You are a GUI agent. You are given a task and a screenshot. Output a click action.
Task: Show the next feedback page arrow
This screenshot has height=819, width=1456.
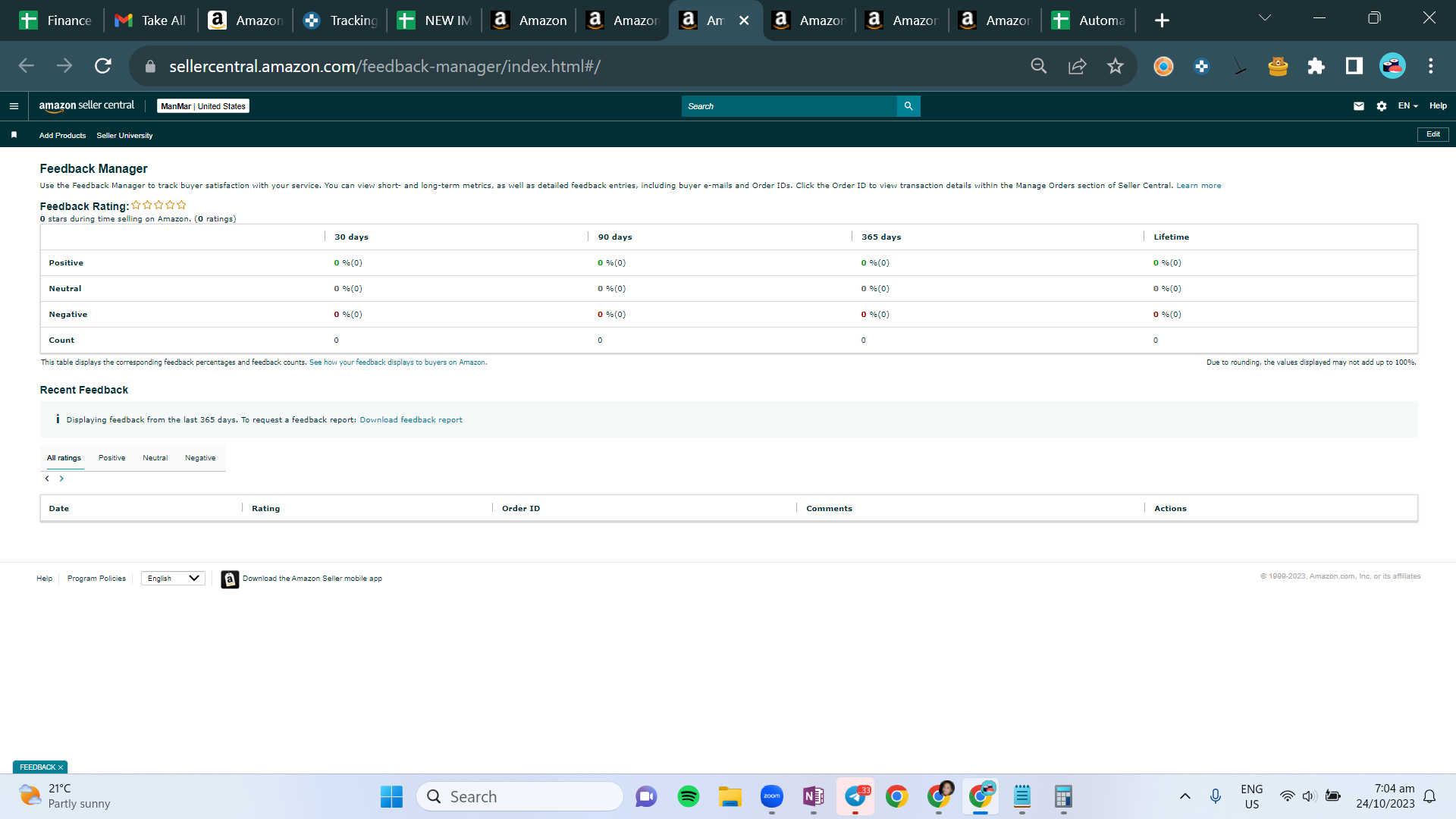[61, 479]
